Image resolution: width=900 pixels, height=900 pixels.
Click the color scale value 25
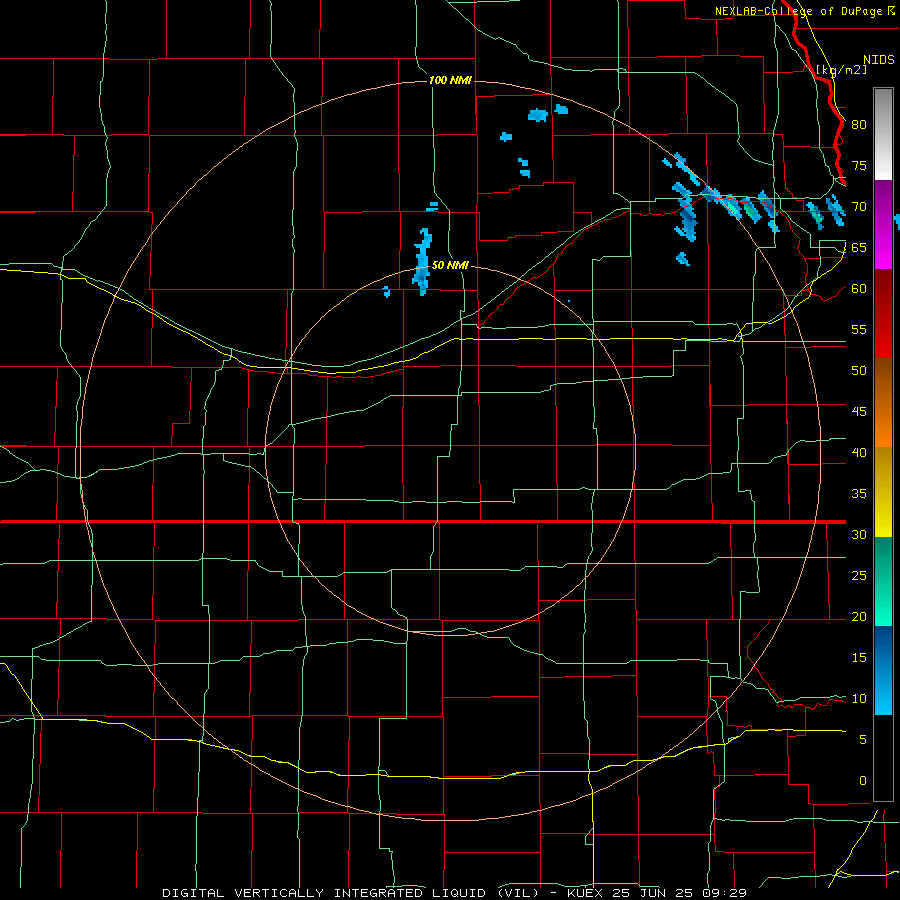859,576
